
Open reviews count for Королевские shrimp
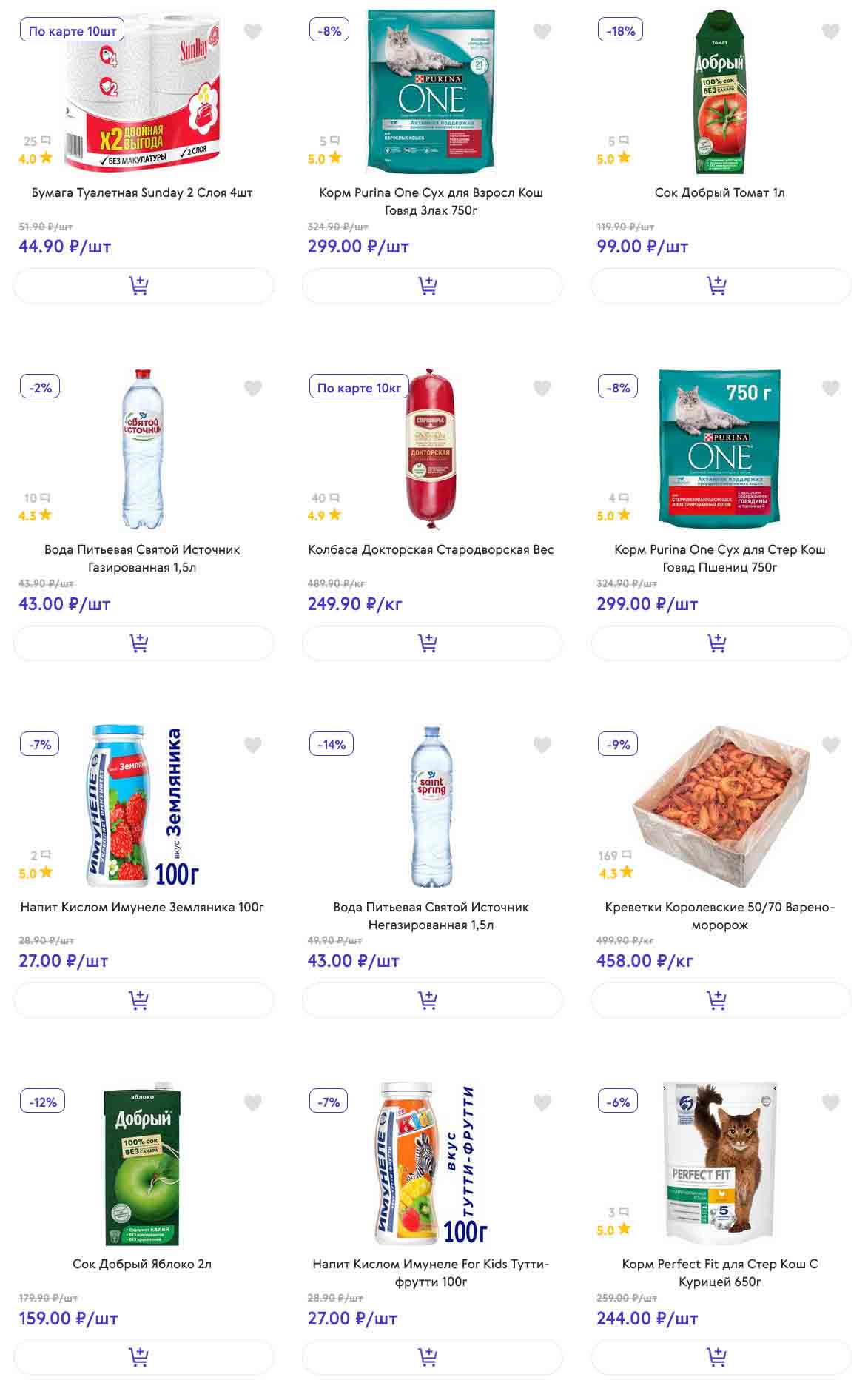(614, 856)
